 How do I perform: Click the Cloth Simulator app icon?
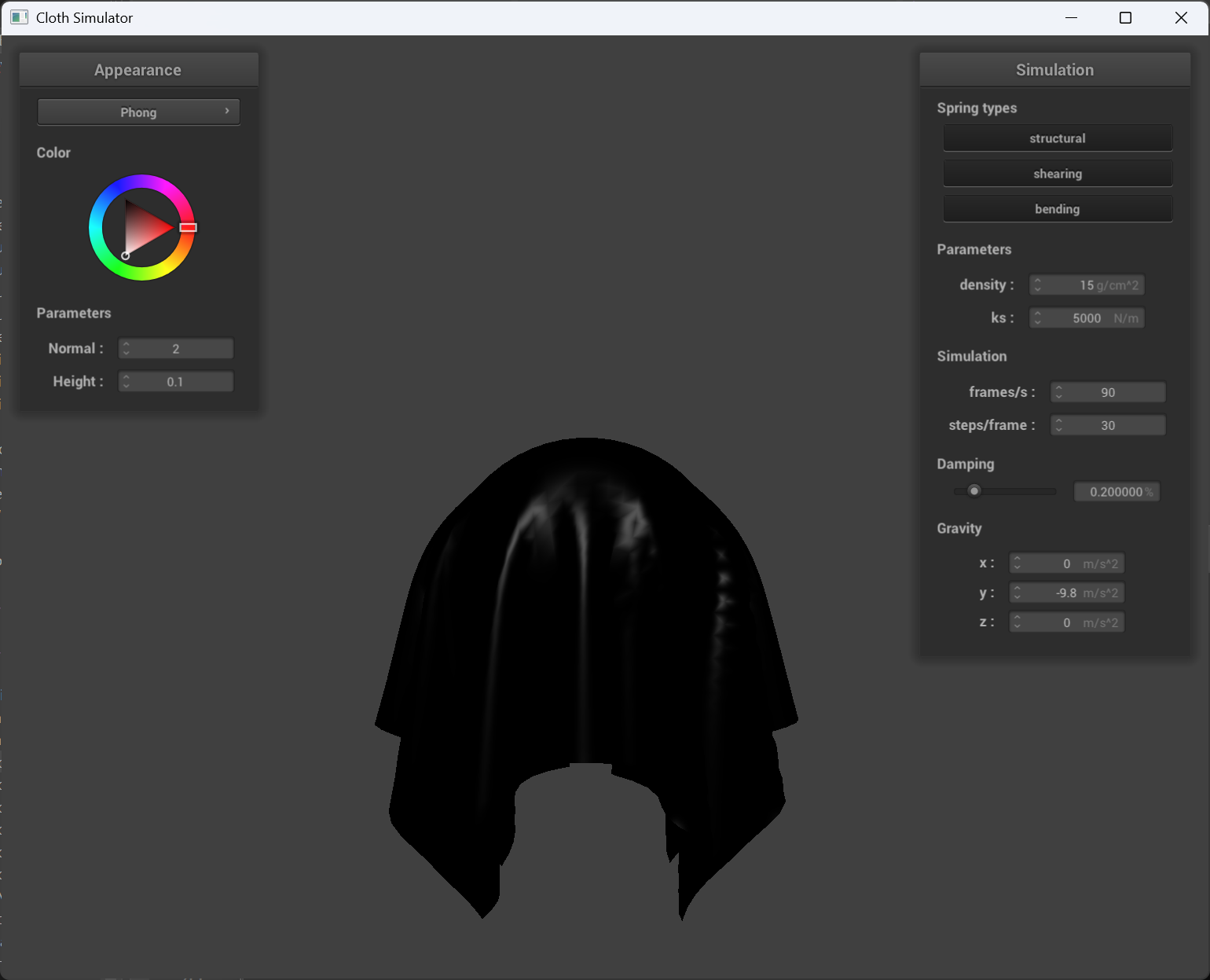pos(20,17)
